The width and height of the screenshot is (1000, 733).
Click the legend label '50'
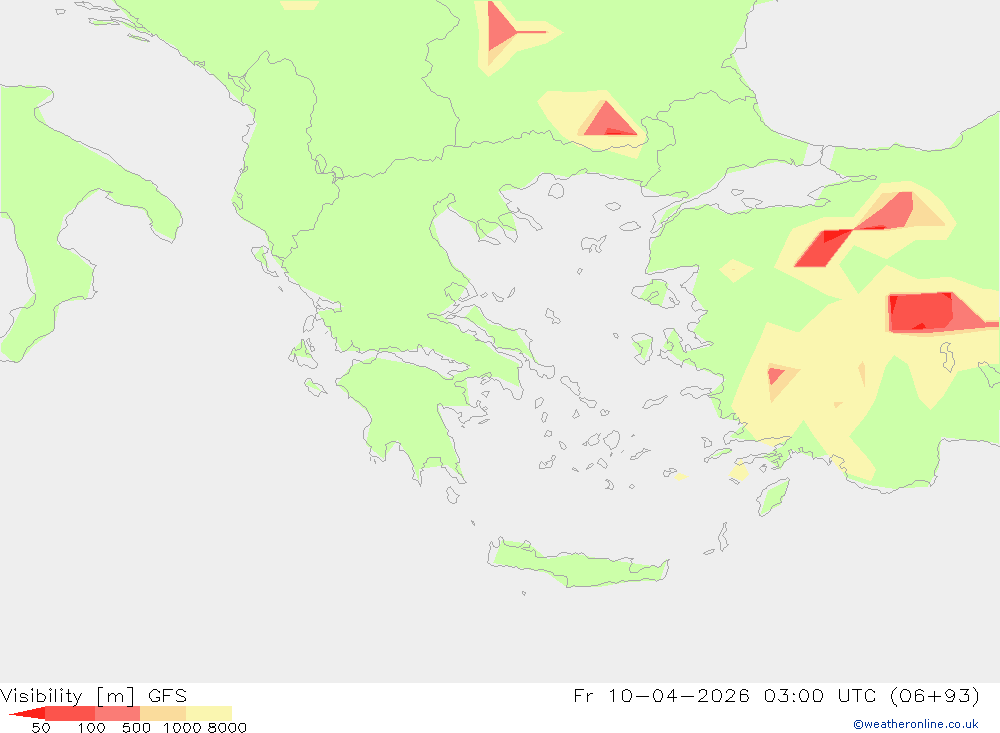pyautogui.click(x=41, y=727)
